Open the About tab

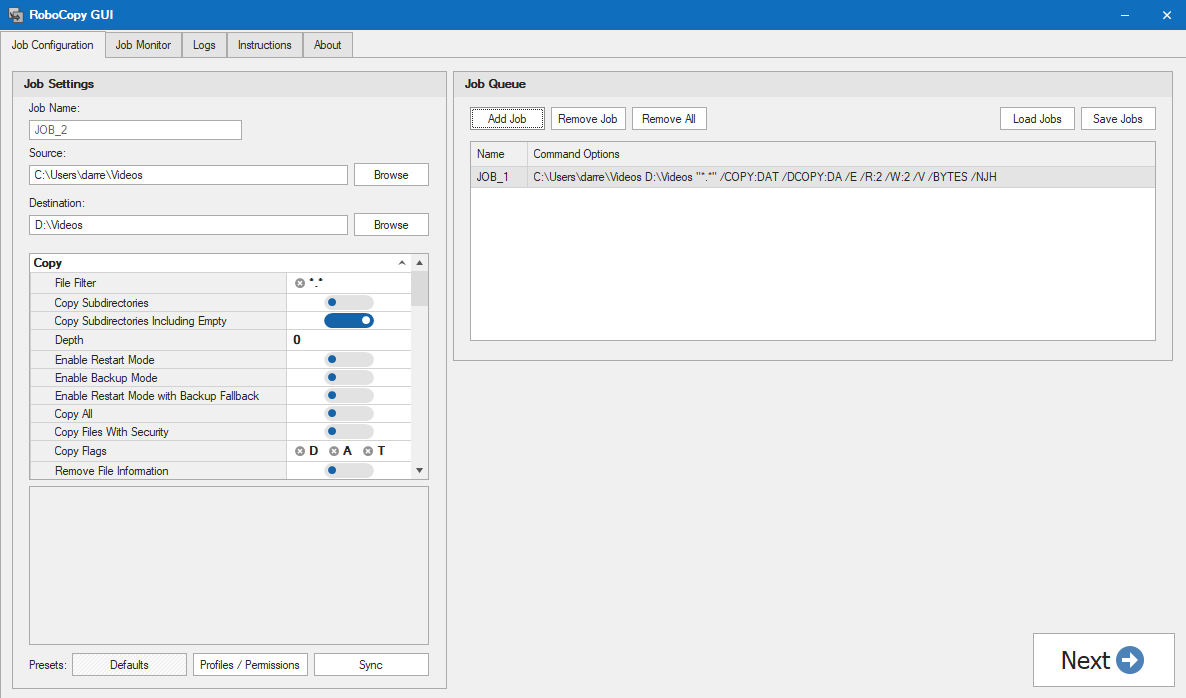(327, 44)
